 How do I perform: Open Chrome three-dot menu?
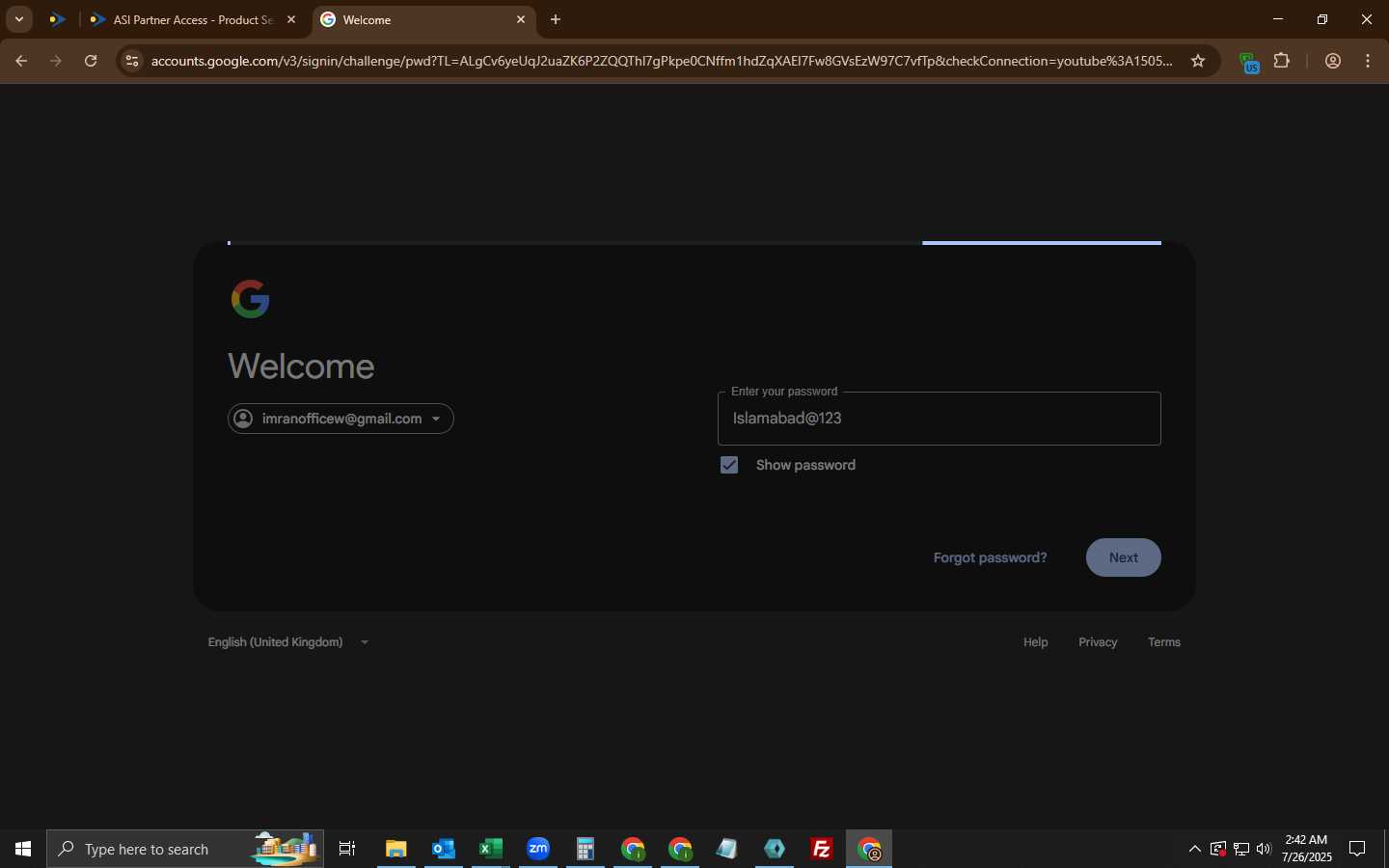[x=1368, y=61]
